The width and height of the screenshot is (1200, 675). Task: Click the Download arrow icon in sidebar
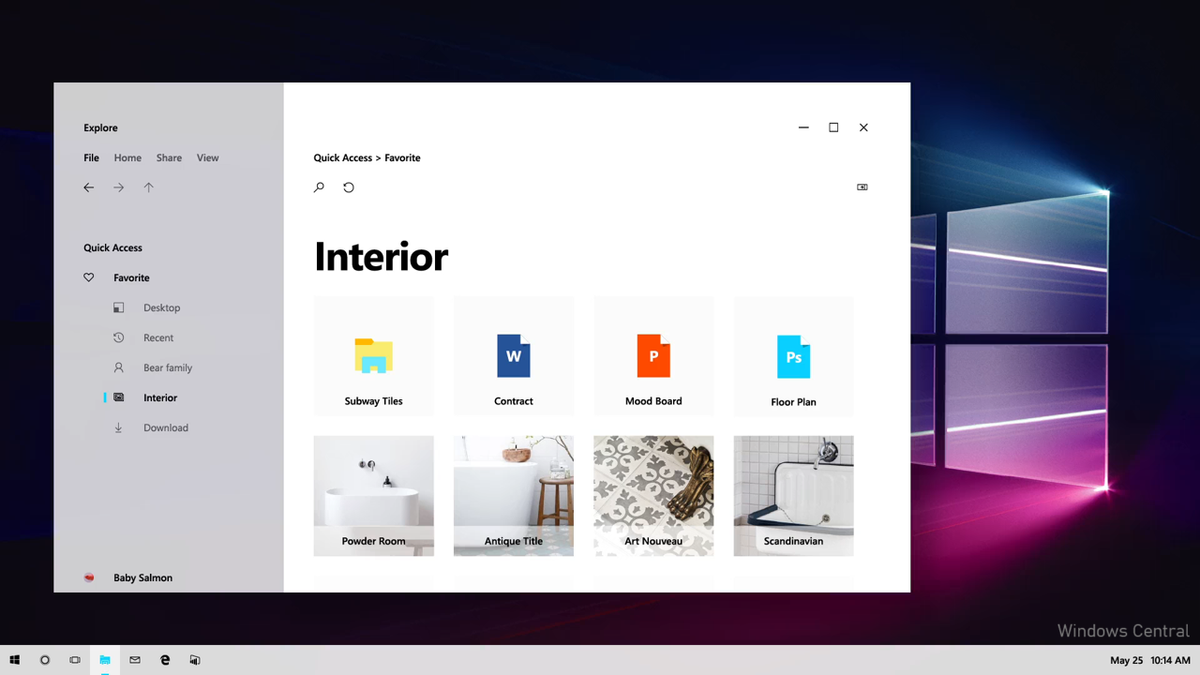[x=118, y=427]
